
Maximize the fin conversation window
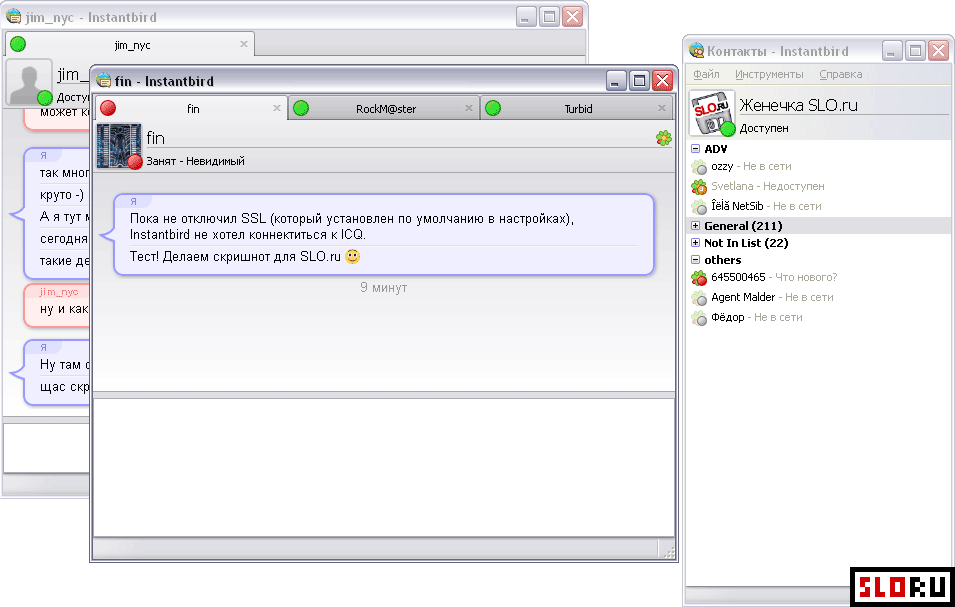[639, 80]
